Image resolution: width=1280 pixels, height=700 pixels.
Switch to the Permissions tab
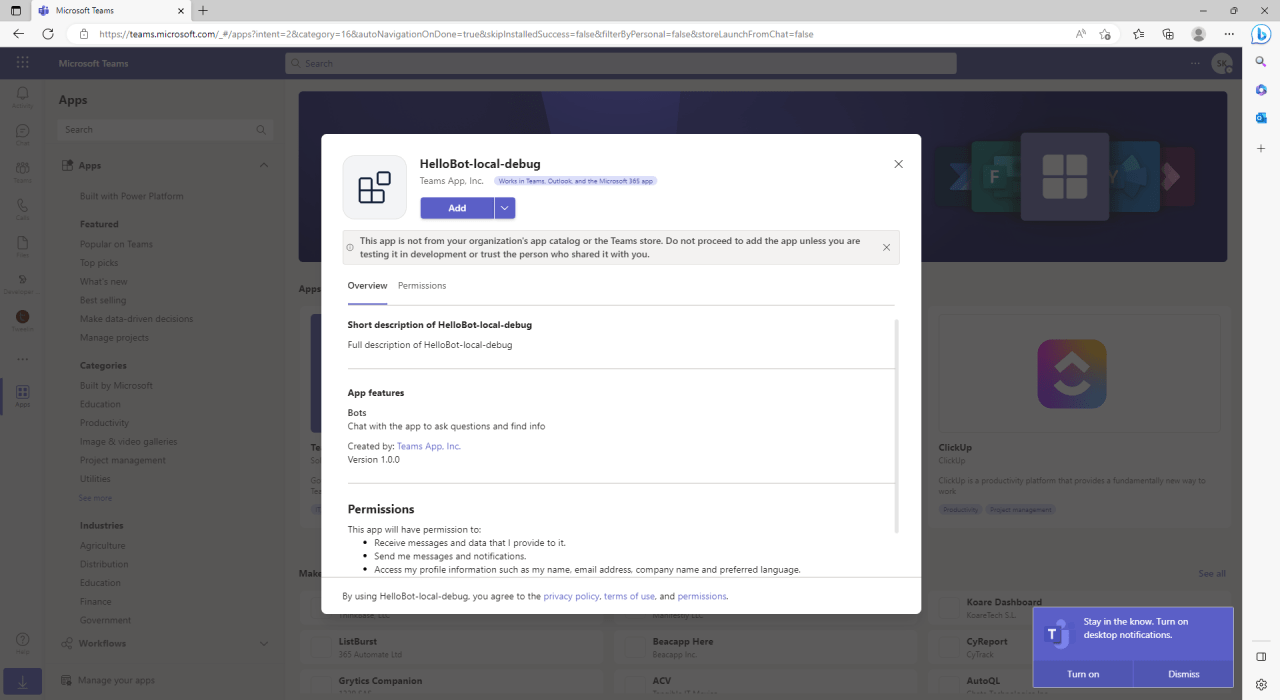pyautogui.click(x=421, y=285)
